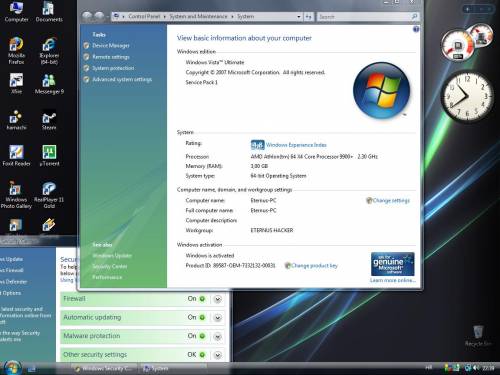This screenshot has width=500, height=375.
Task: Open Device Manager task link
Action: point(111,46)
